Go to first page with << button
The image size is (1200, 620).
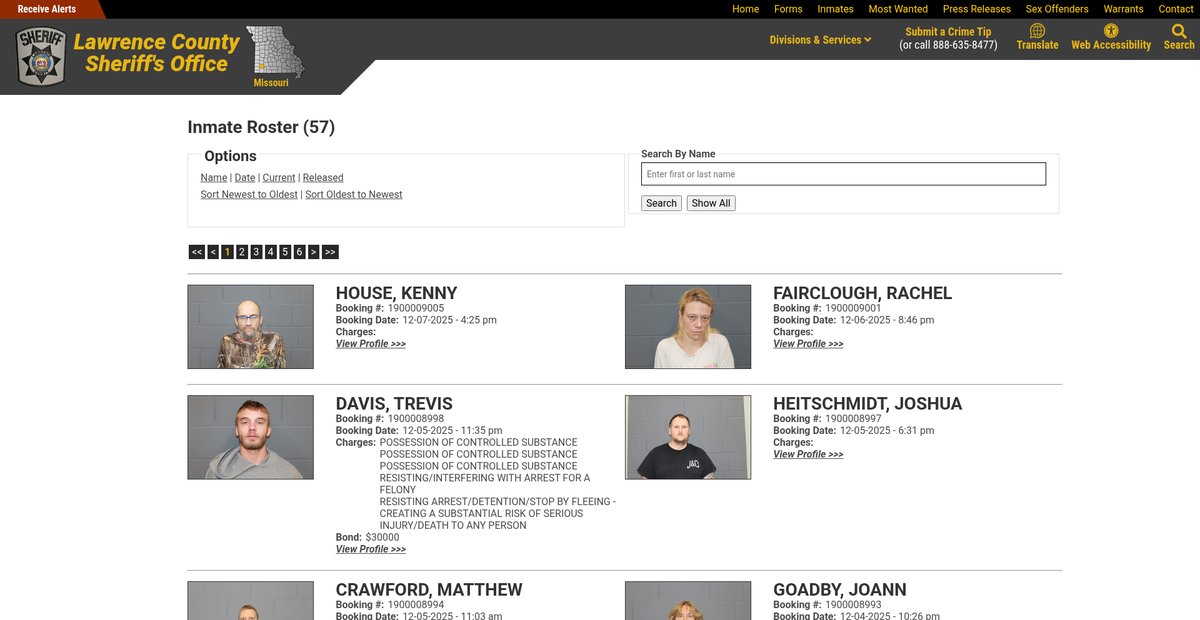197,252
